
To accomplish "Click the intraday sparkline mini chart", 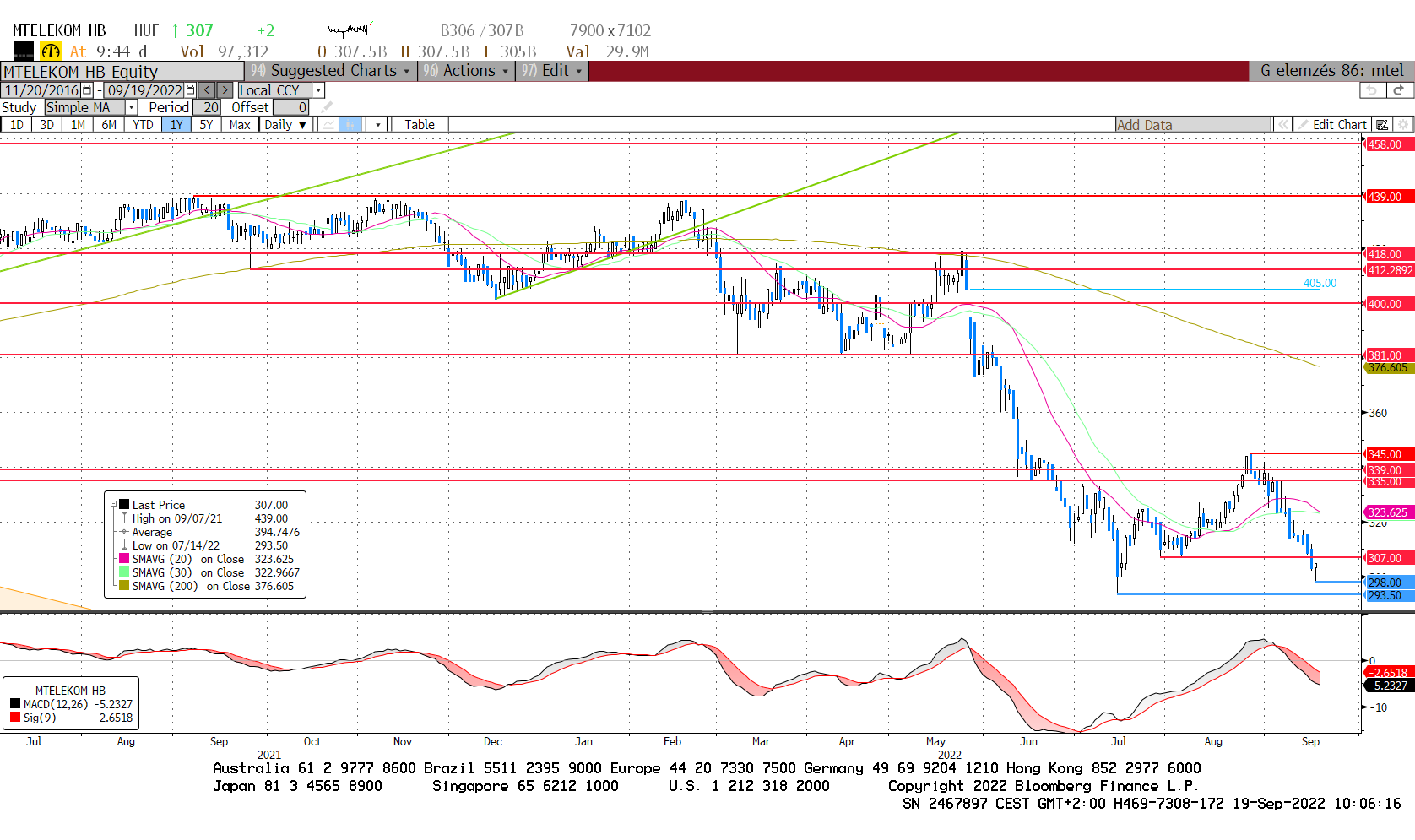I will (x=350, y=30).
